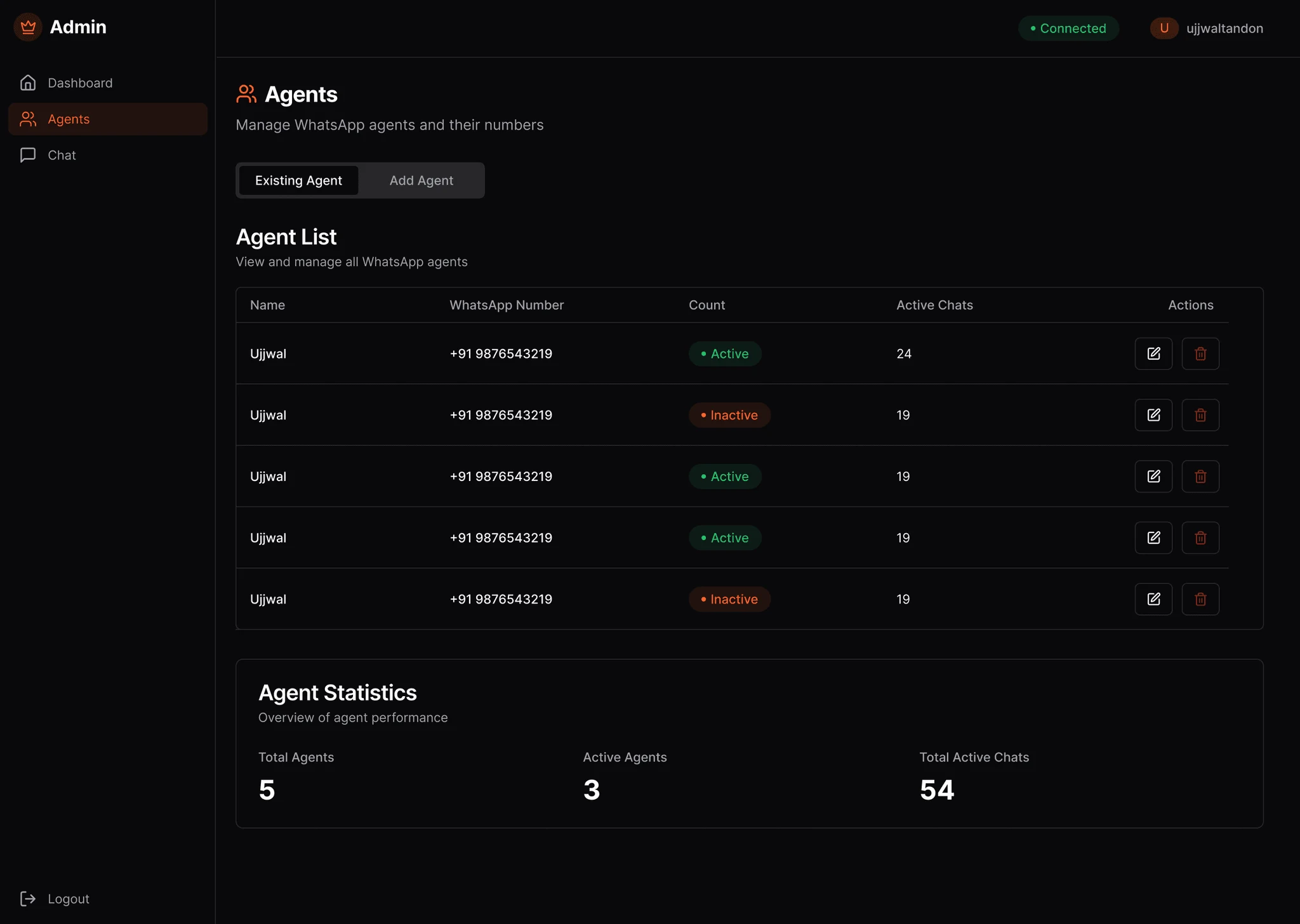Click the Inactive badge in the second row
Image resolution: width=1300 pixels, height=924 pixels.
pyautogui.click(x=729, y=415)
